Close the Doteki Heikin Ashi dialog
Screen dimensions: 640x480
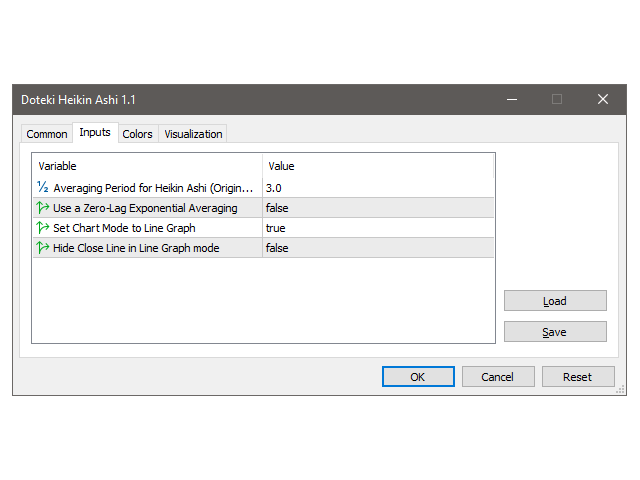click(x=603, y=99)
